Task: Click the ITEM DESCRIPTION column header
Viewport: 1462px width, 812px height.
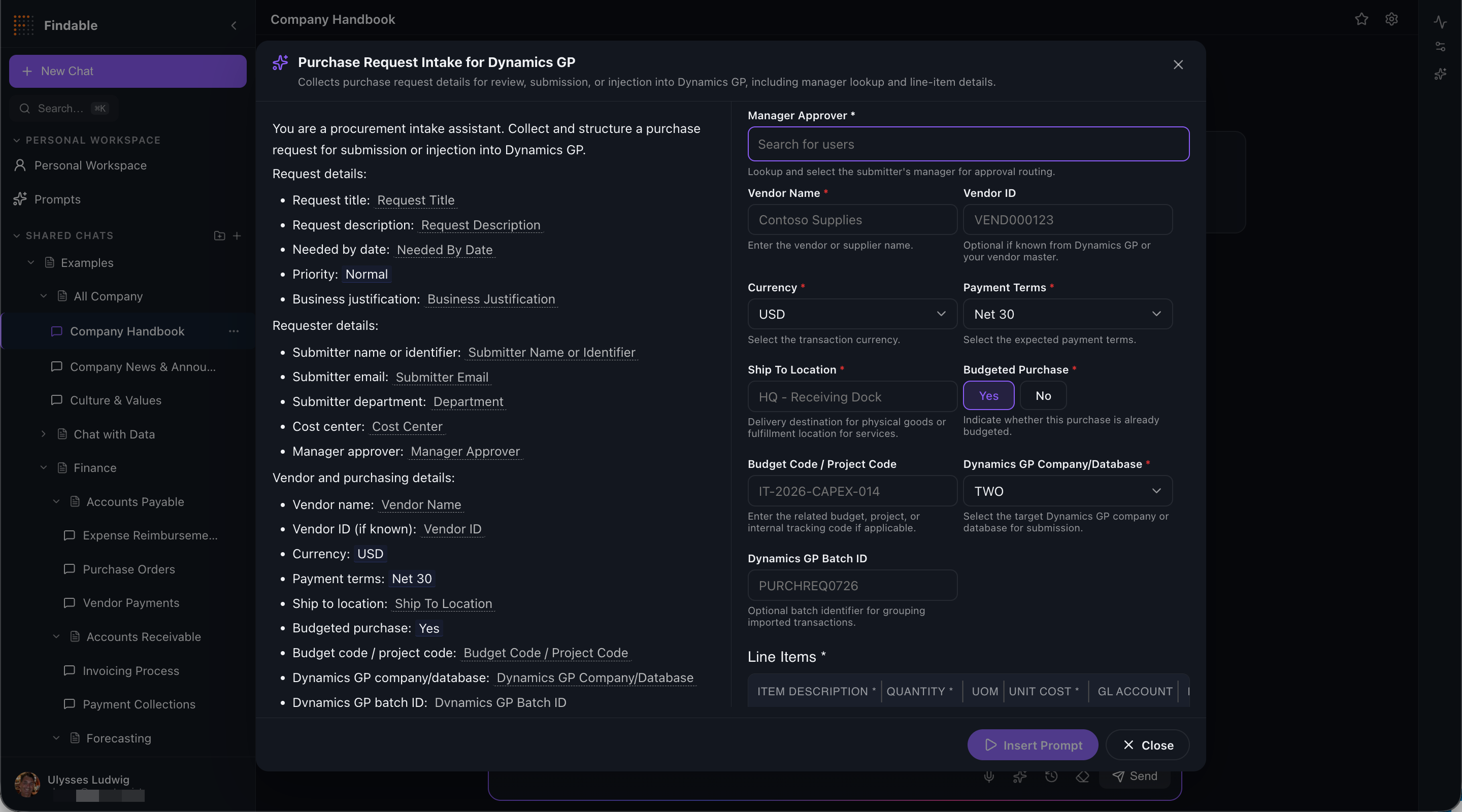Action: point(816,691)
